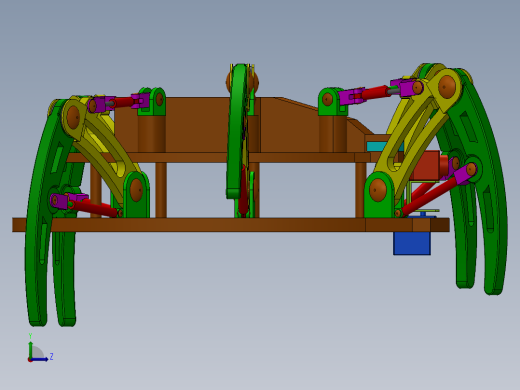Viewport: 520px width, 390px height.
Task: Select the central green leg in the middle
Action: [237, 130]
